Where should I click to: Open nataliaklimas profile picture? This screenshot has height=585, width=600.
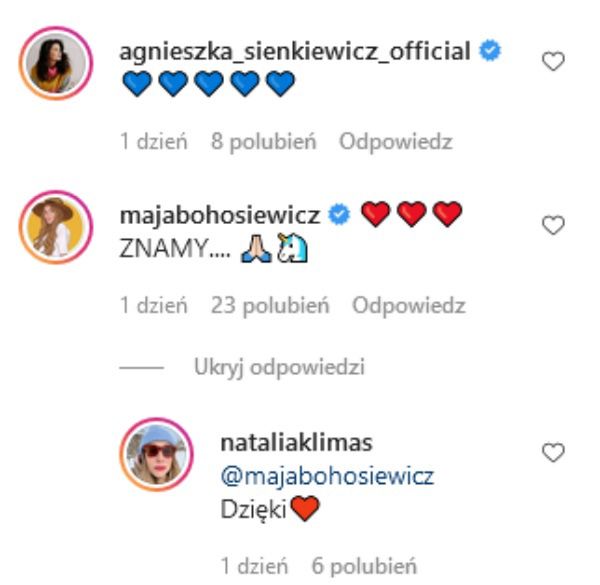(156, 454)
